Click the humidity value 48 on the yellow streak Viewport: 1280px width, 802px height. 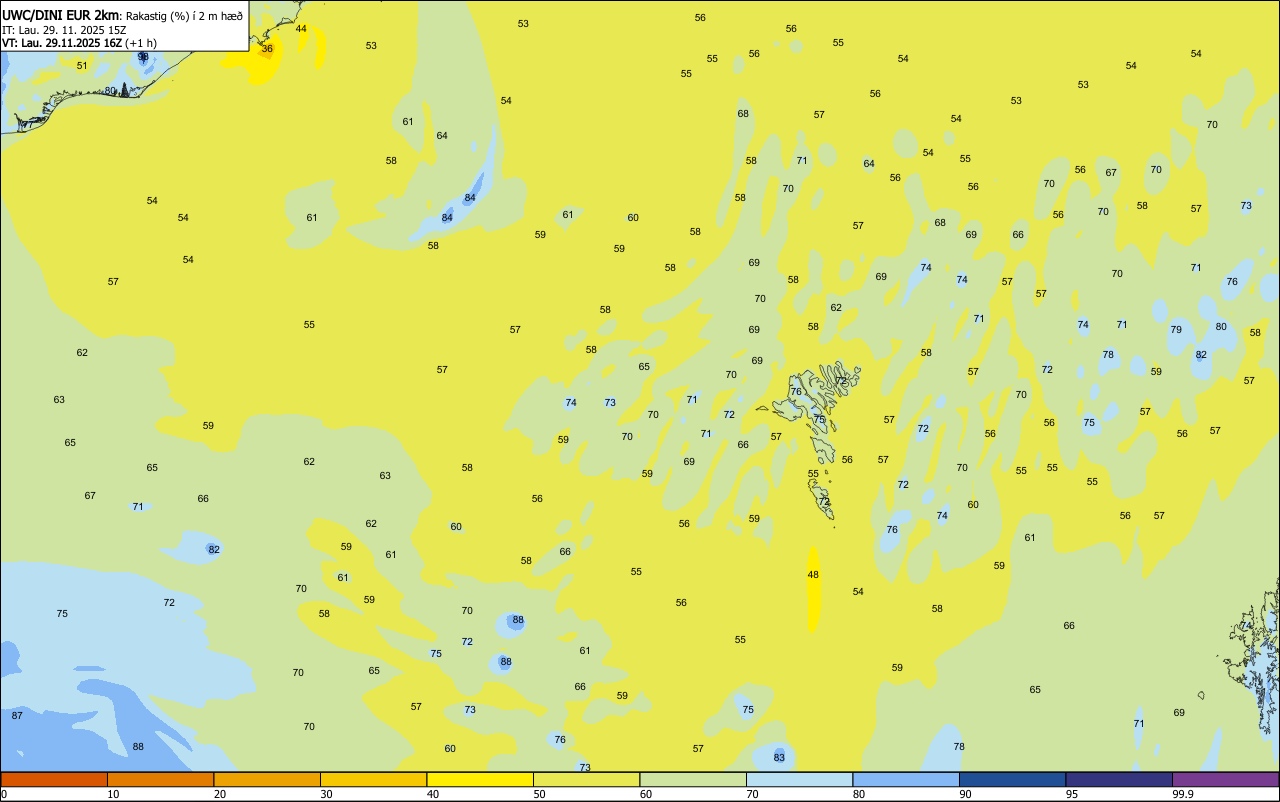[x=813, y=575]
